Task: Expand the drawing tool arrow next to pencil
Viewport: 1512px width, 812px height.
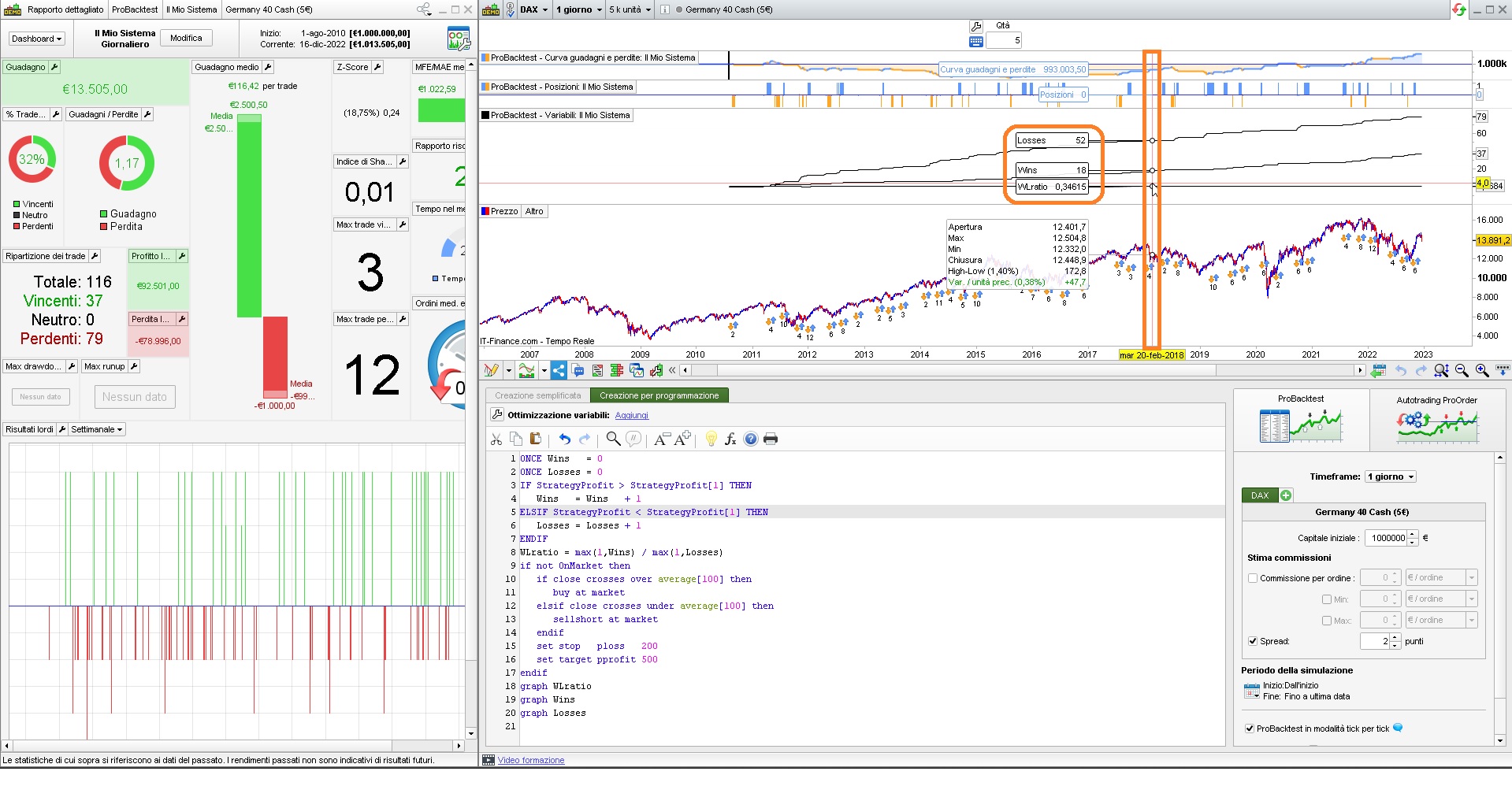Action: 508,370
